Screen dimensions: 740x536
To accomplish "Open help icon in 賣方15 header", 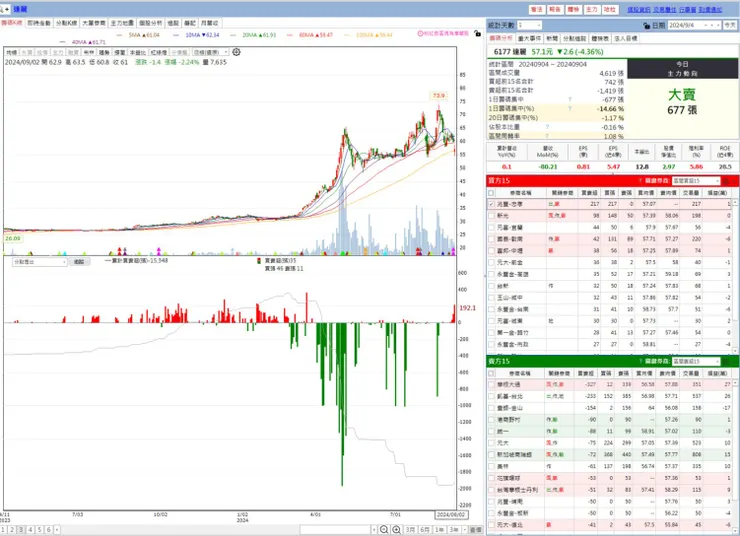I will [x=640, y=361].
